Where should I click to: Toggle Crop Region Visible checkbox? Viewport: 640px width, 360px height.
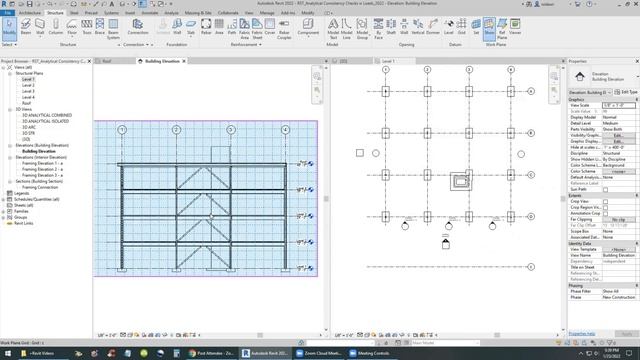pyautogui.click(x=605, y=207)
